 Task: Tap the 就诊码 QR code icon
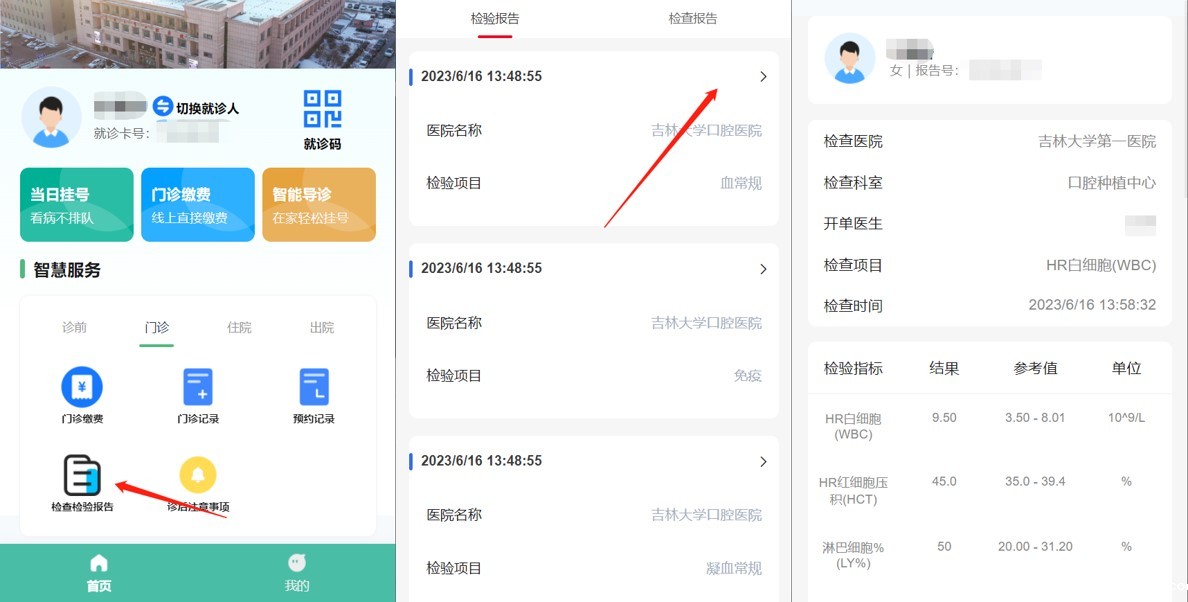click(322, 109)
